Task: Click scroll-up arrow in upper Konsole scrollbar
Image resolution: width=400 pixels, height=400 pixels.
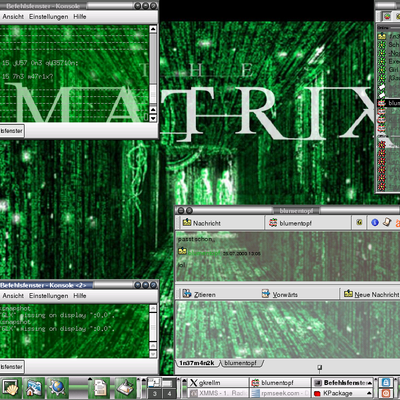Action: [153, 29]
